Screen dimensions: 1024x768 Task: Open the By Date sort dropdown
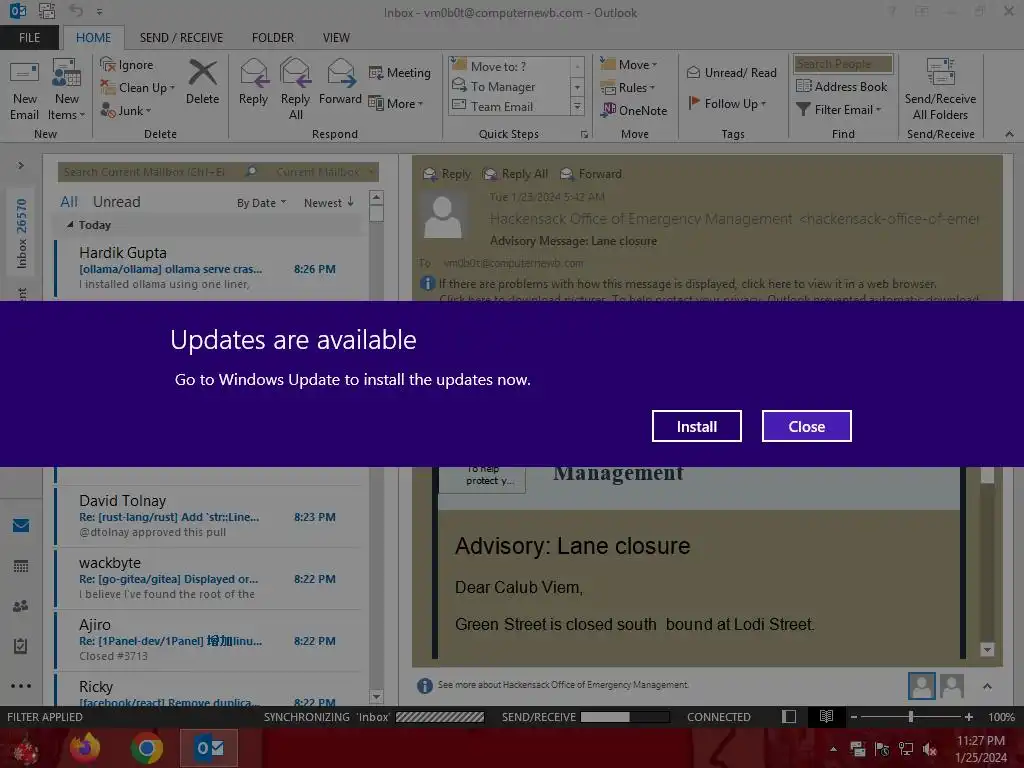point(261,203)
